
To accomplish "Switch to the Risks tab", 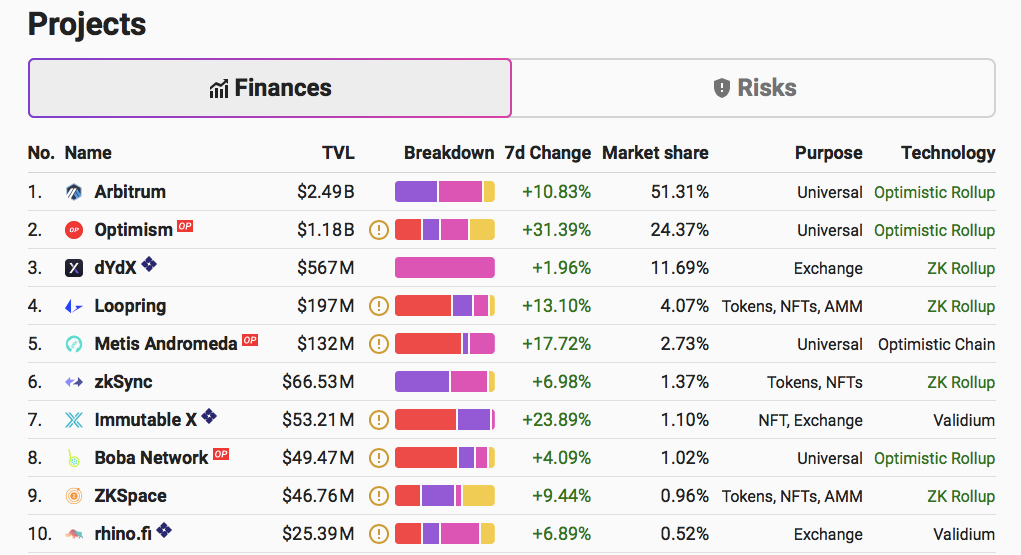I will 753,88.
